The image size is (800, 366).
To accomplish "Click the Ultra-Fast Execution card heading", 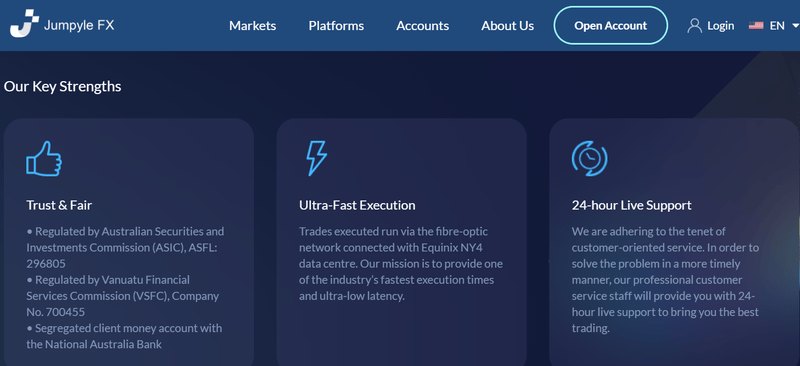I will click(357, 205).
